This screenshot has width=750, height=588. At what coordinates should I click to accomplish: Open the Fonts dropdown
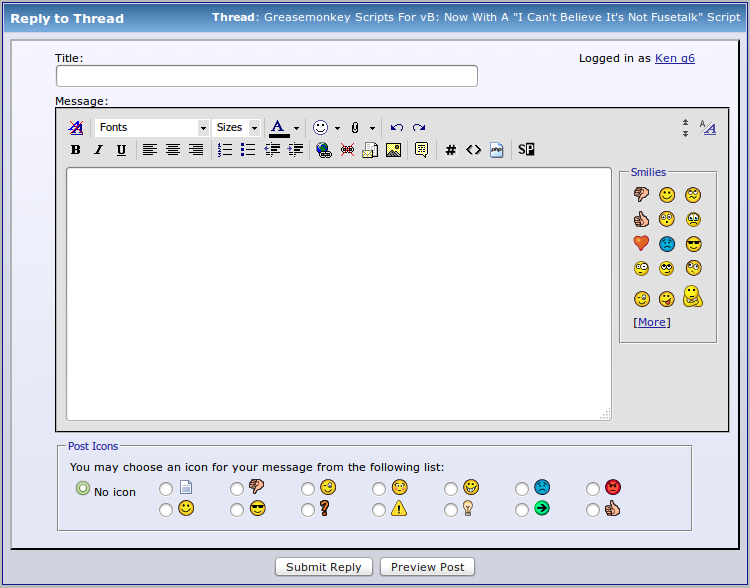point(152,127)
